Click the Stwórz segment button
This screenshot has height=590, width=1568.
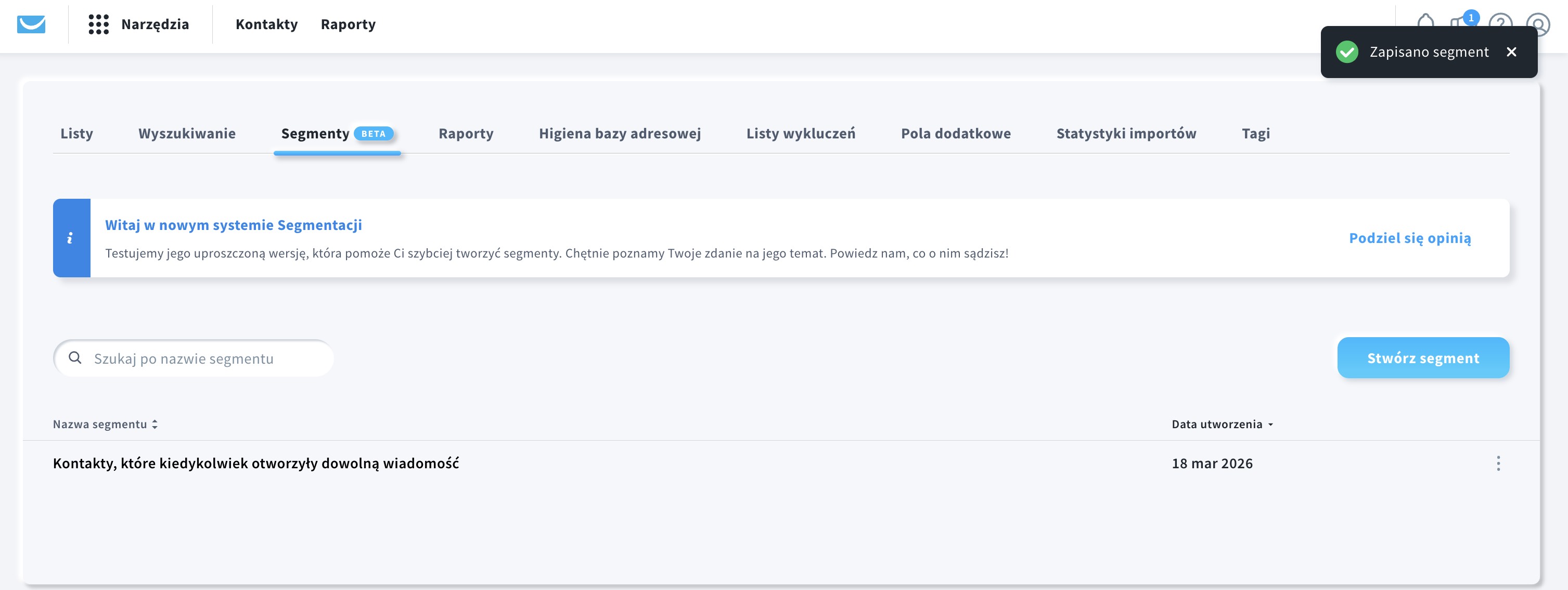tap(1422, 358)
